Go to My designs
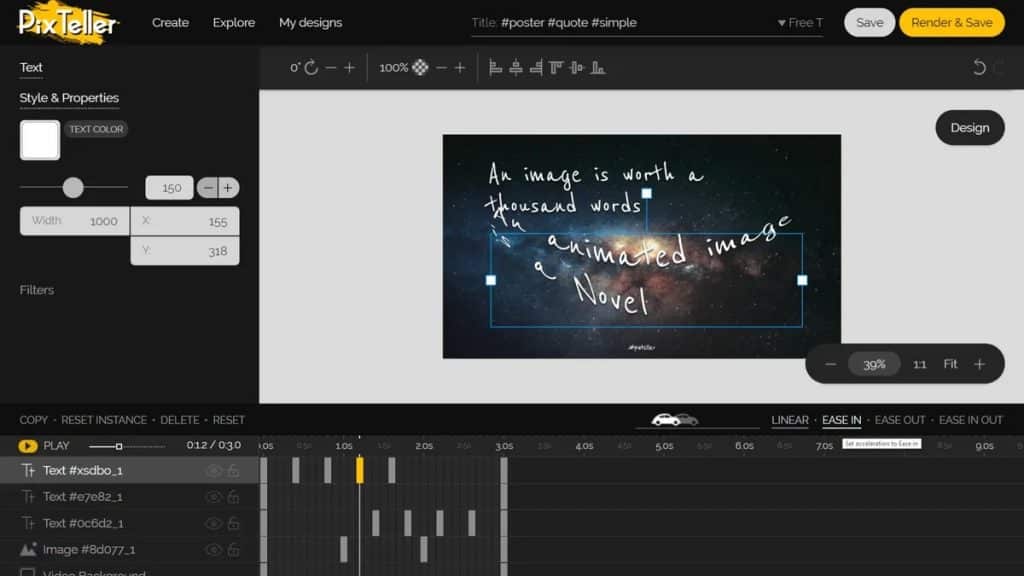 (310, 23)
